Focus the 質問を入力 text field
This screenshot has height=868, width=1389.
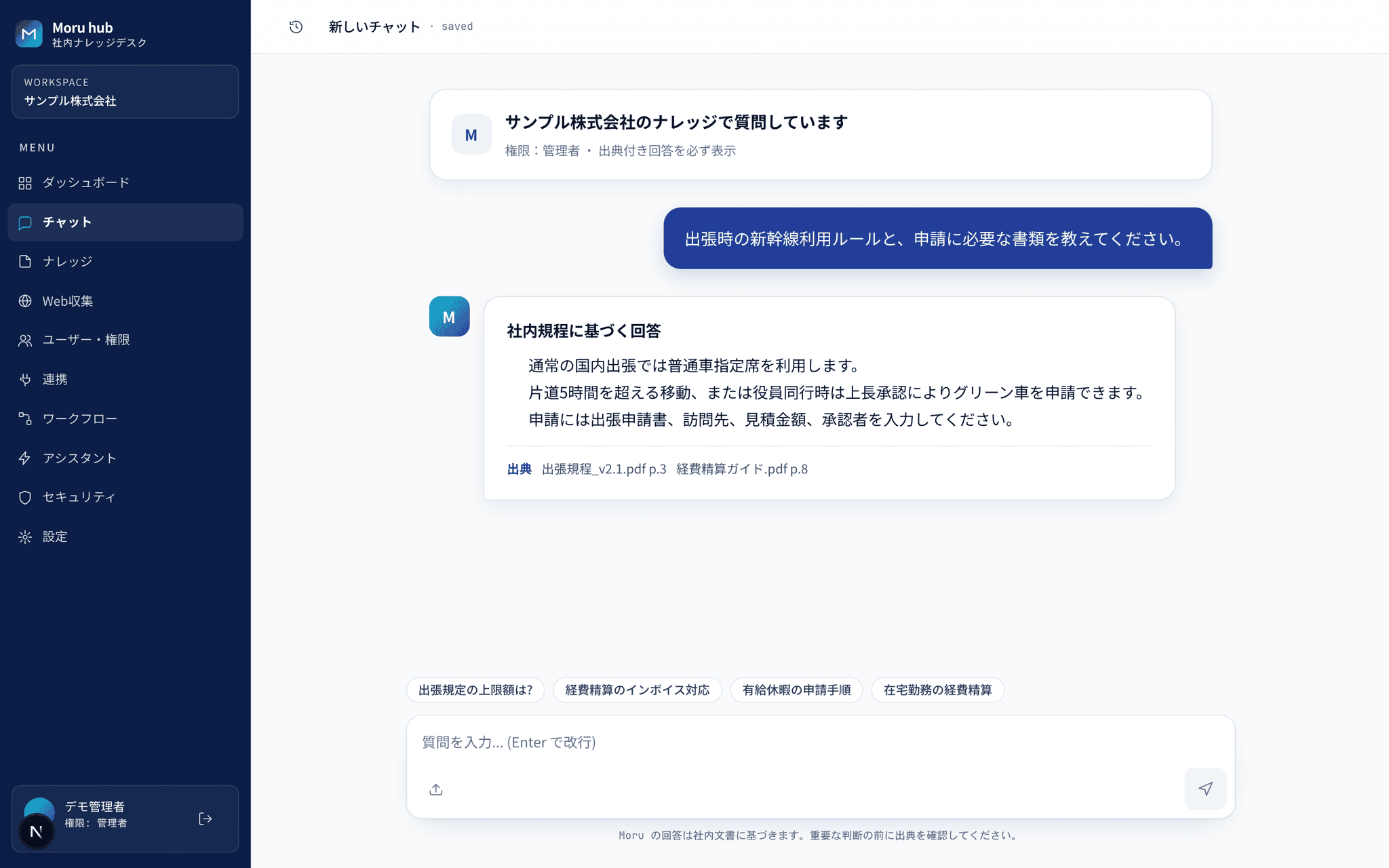click(821, 742)
